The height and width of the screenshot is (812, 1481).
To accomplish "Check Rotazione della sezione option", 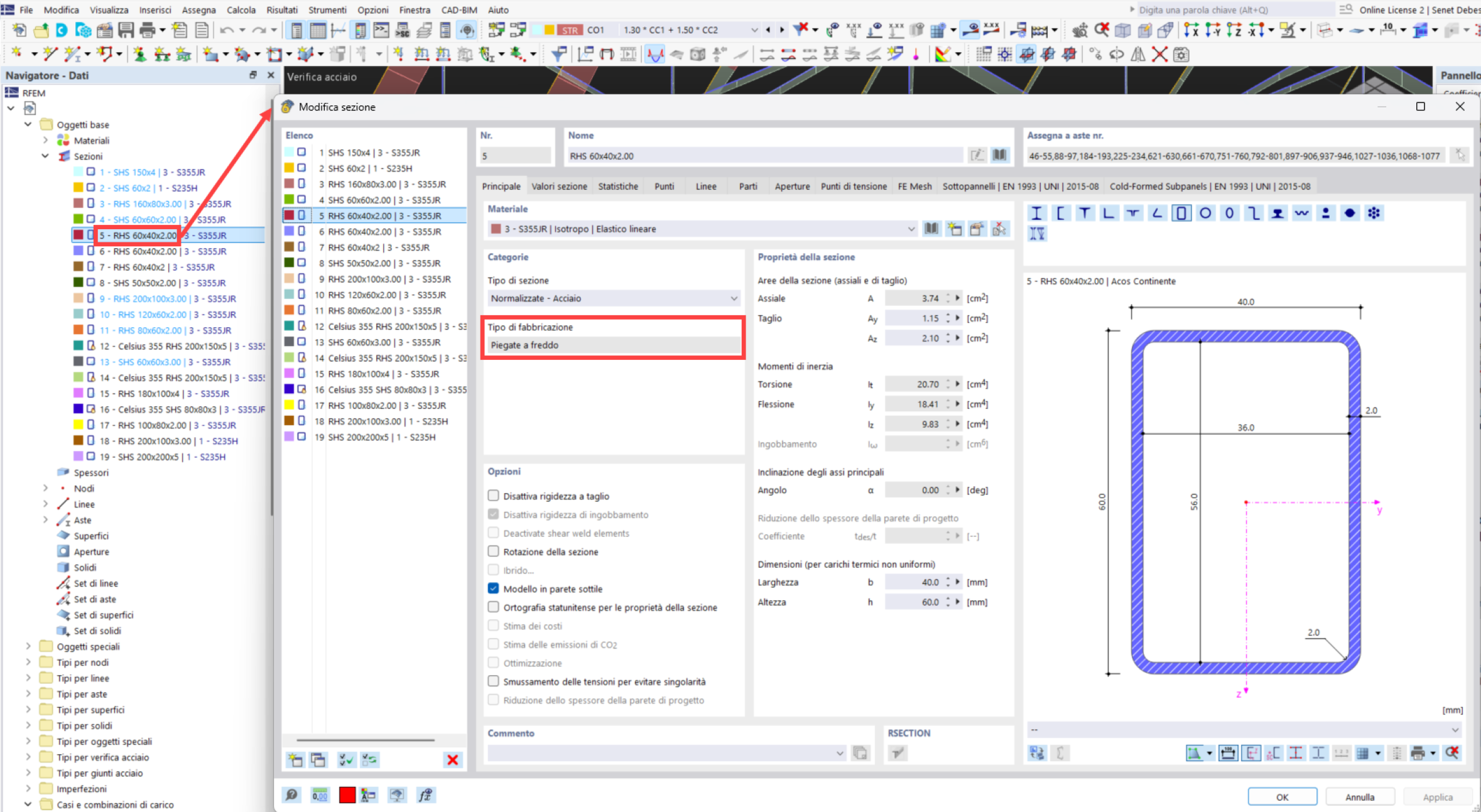I will point(494,552).
